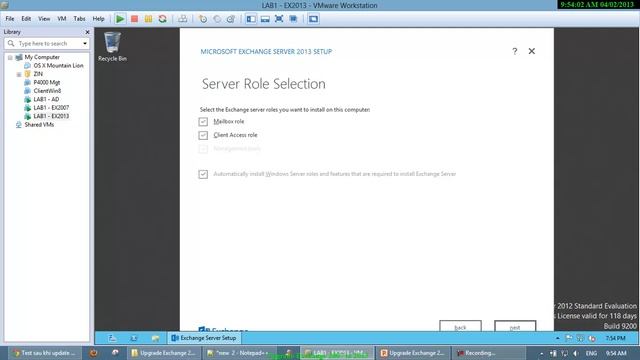Image resolution: width=640 pixels, height=360 pixels.
Task: Open PowerShell on guest taskbar
Action: (x=133, y=338)
